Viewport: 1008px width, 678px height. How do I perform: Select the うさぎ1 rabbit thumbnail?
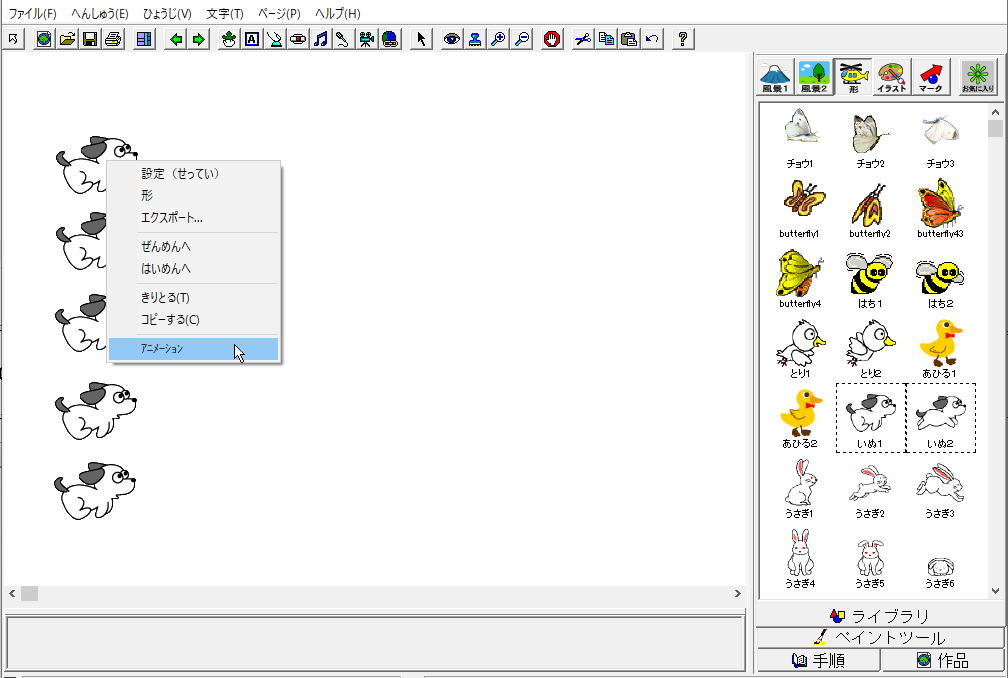799,488
